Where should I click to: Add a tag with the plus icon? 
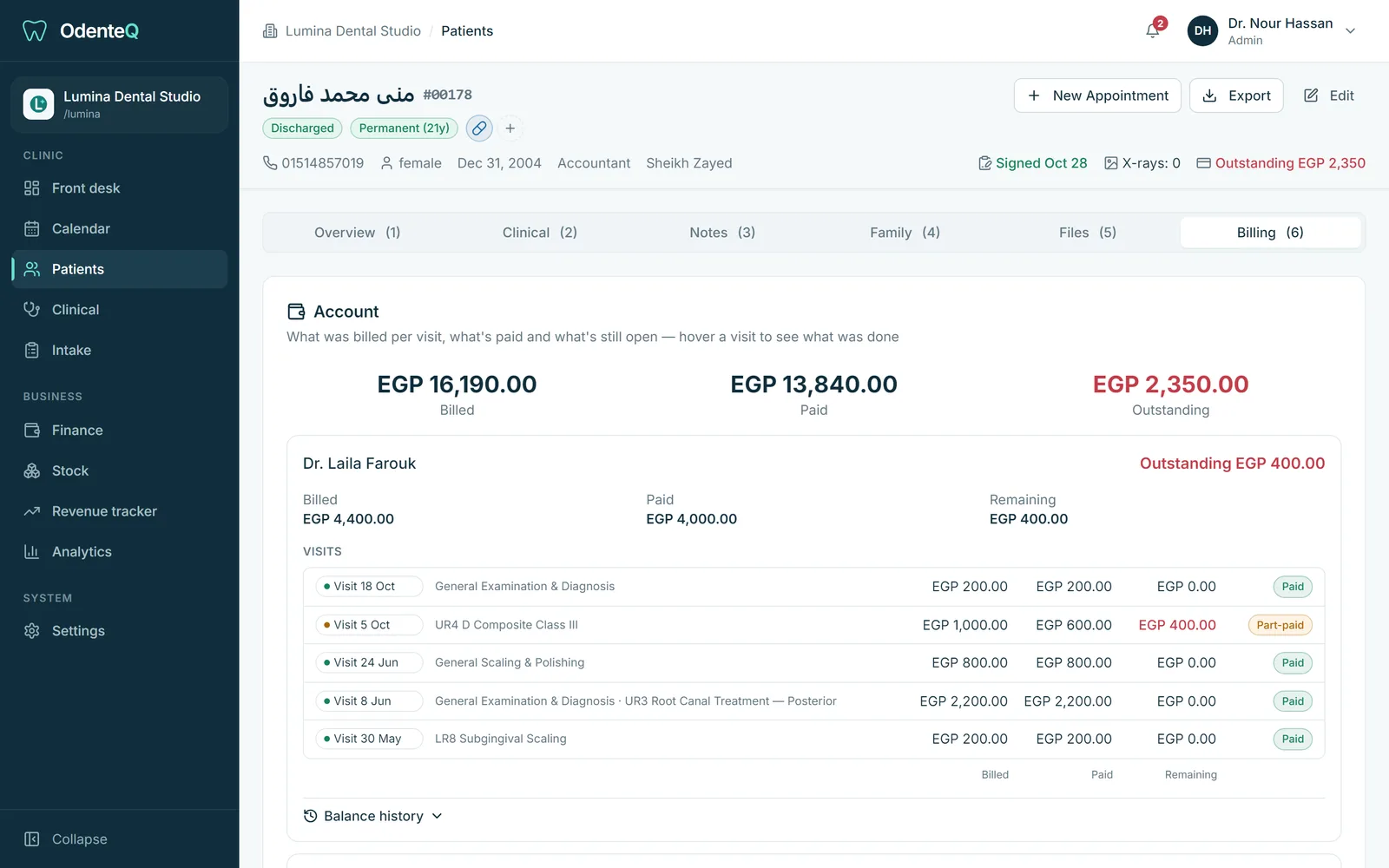point(510,128)
